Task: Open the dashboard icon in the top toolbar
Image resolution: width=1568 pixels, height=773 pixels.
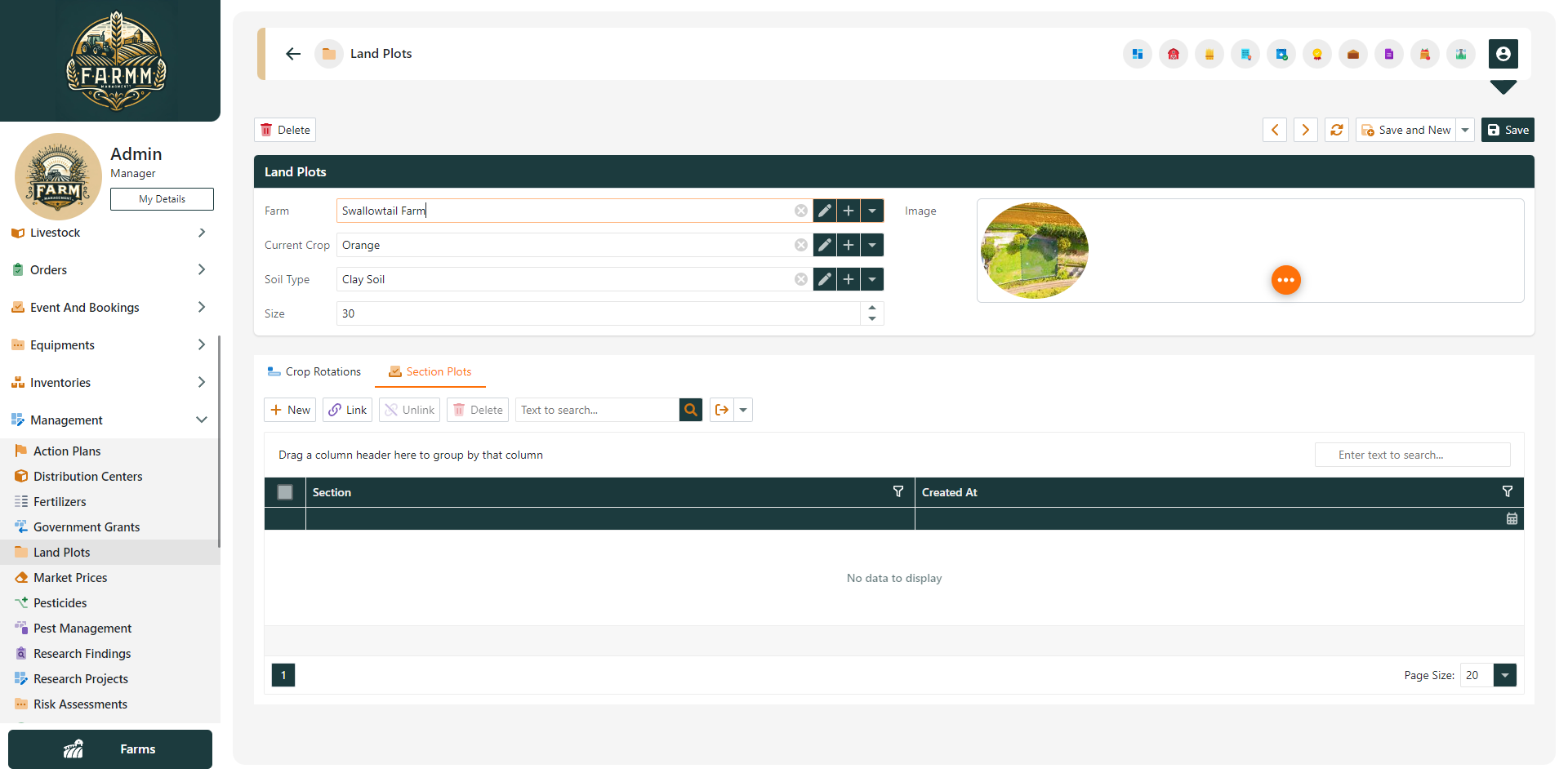Action: click(1137, 54)
